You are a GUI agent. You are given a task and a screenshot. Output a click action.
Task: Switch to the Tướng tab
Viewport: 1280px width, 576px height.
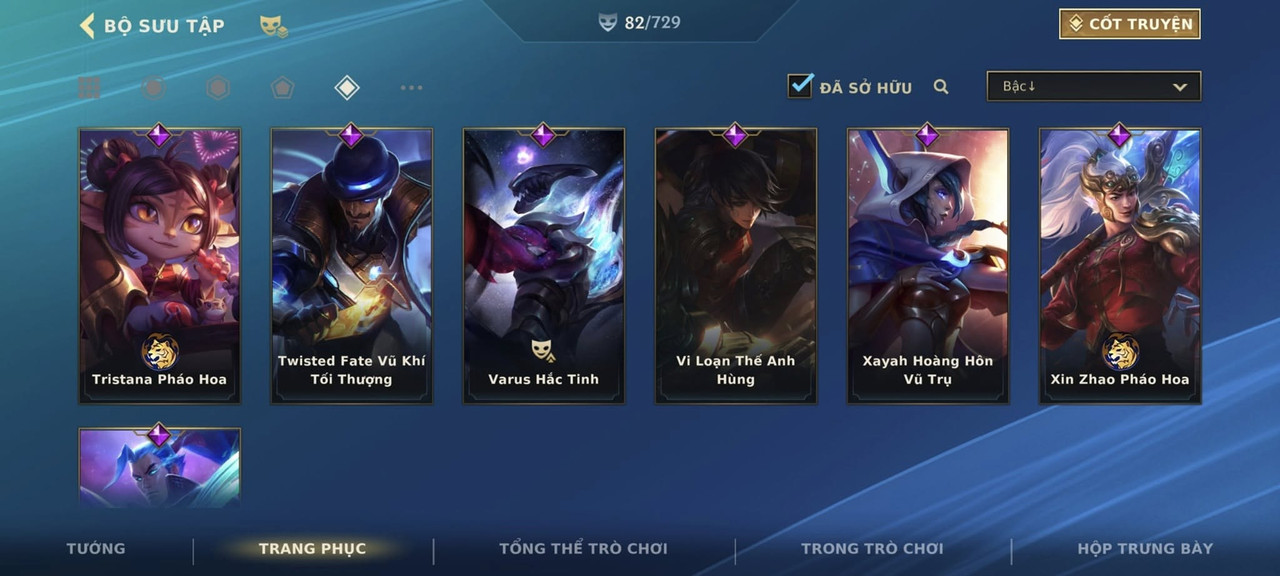coord(96,548)
